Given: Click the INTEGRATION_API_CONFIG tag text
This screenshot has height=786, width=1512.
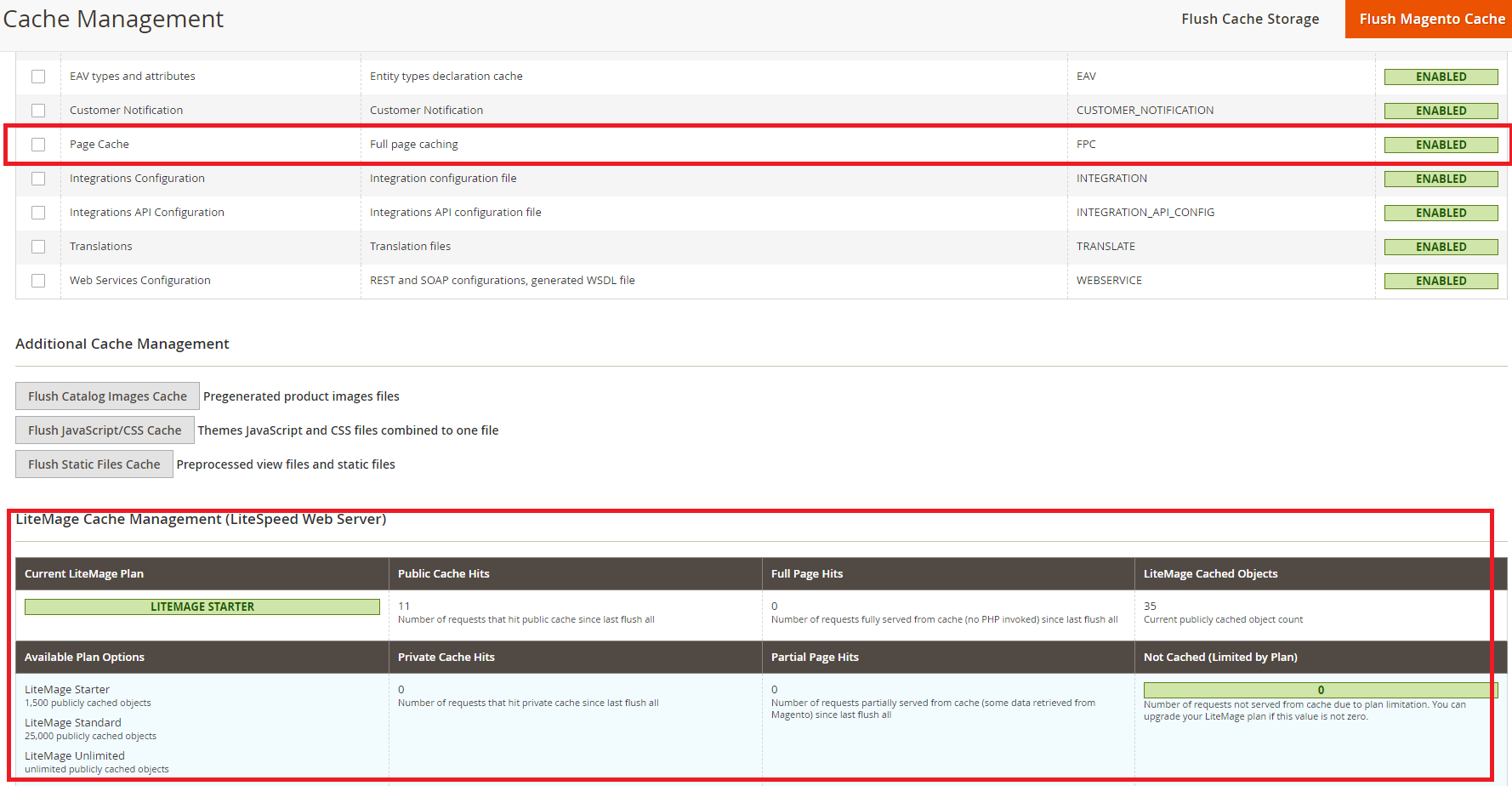Looking at the screenshot, I should (x=1145, y=213).
